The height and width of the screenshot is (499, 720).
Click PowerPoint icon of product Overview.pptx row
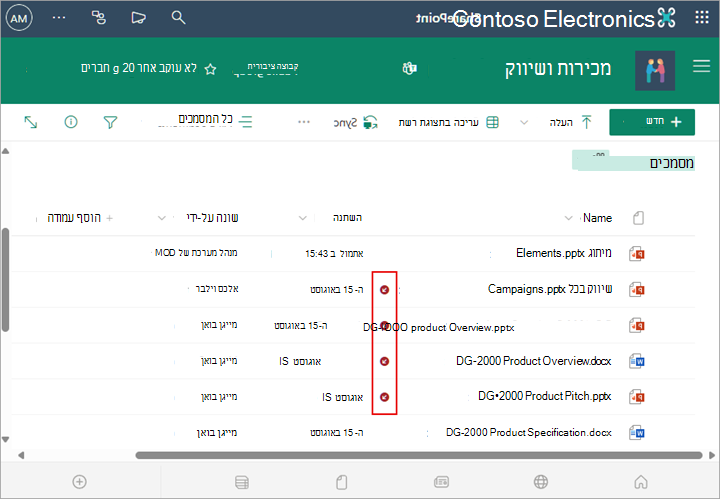637,325
